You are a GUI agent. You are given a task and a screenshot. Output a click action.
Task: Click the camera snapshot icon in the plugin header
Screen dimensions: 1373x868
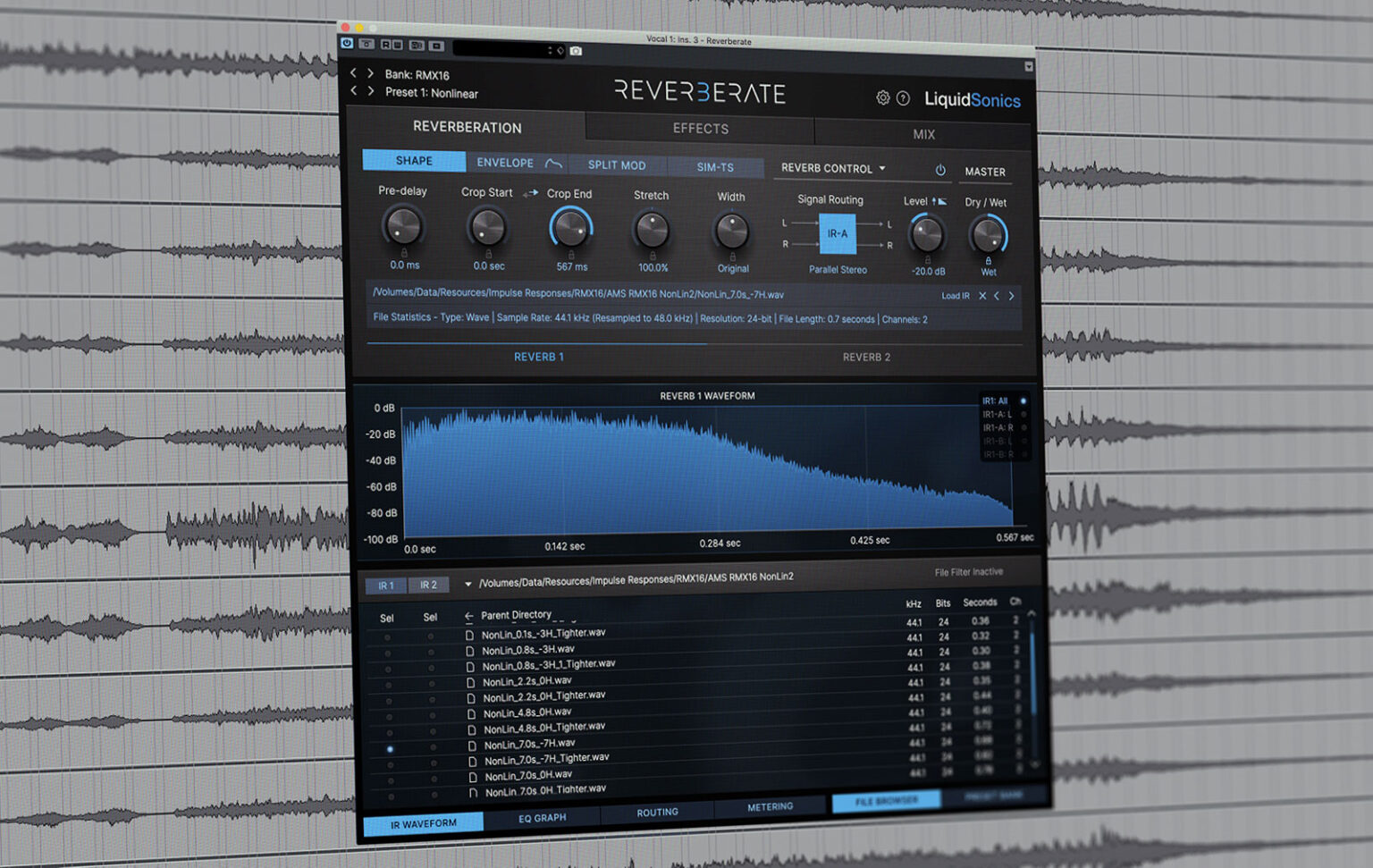tap(576, 51)
